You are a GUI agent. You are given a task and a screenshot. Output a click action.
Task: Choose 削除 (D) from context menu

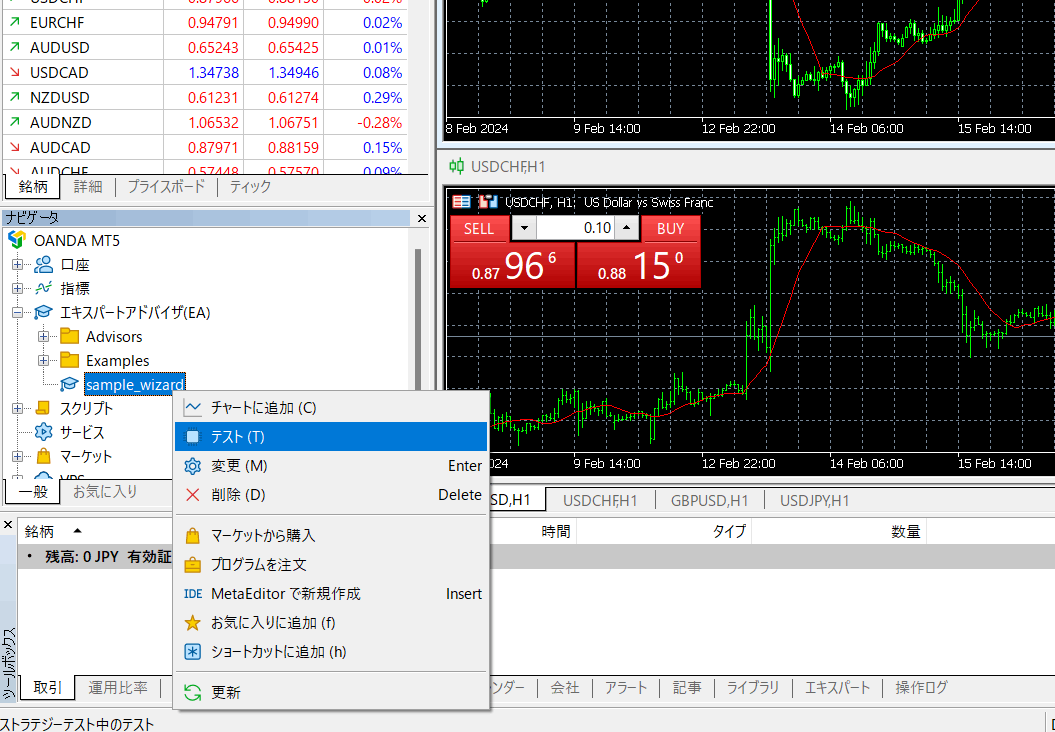[x=330, y=495]
